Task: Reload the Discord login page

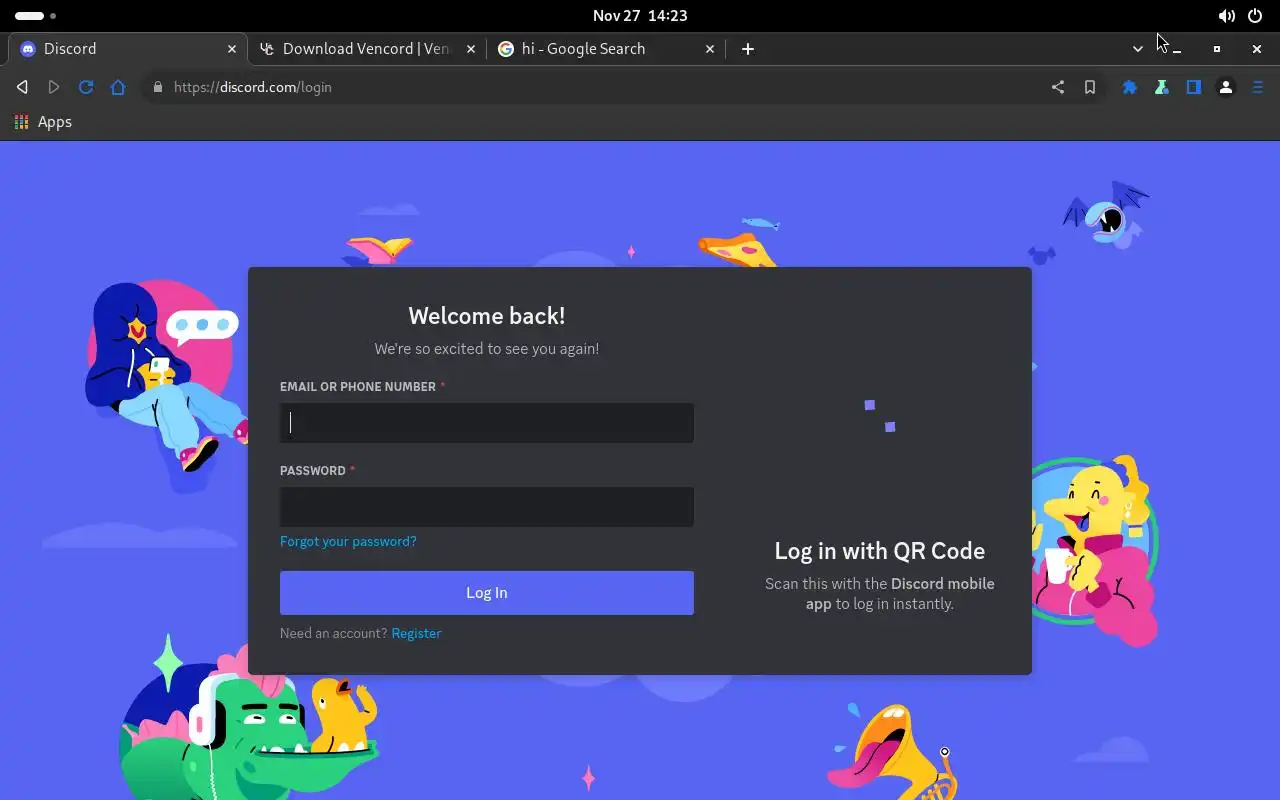Action: click(86, 87)
